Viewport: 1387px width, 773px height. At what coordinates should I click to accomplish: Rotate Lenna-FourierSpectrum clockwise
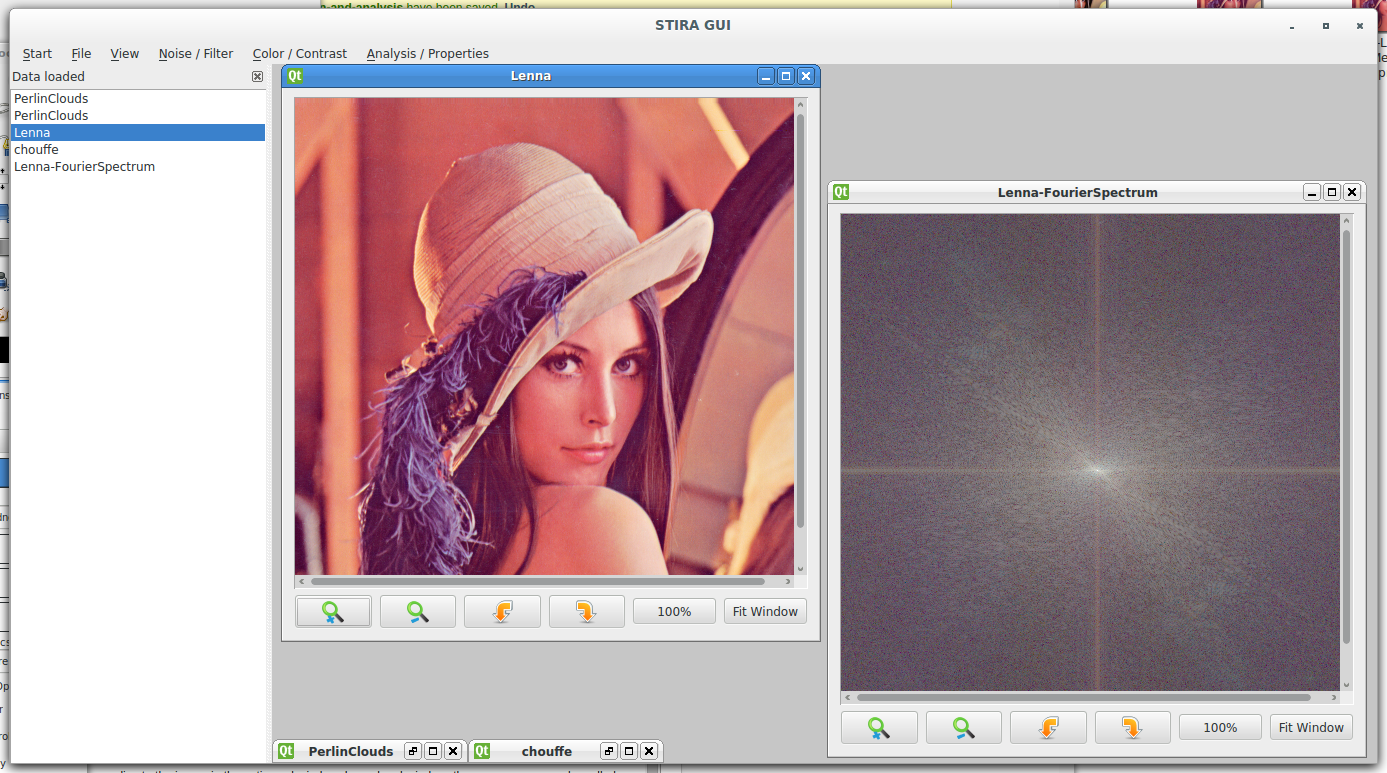1133,727
